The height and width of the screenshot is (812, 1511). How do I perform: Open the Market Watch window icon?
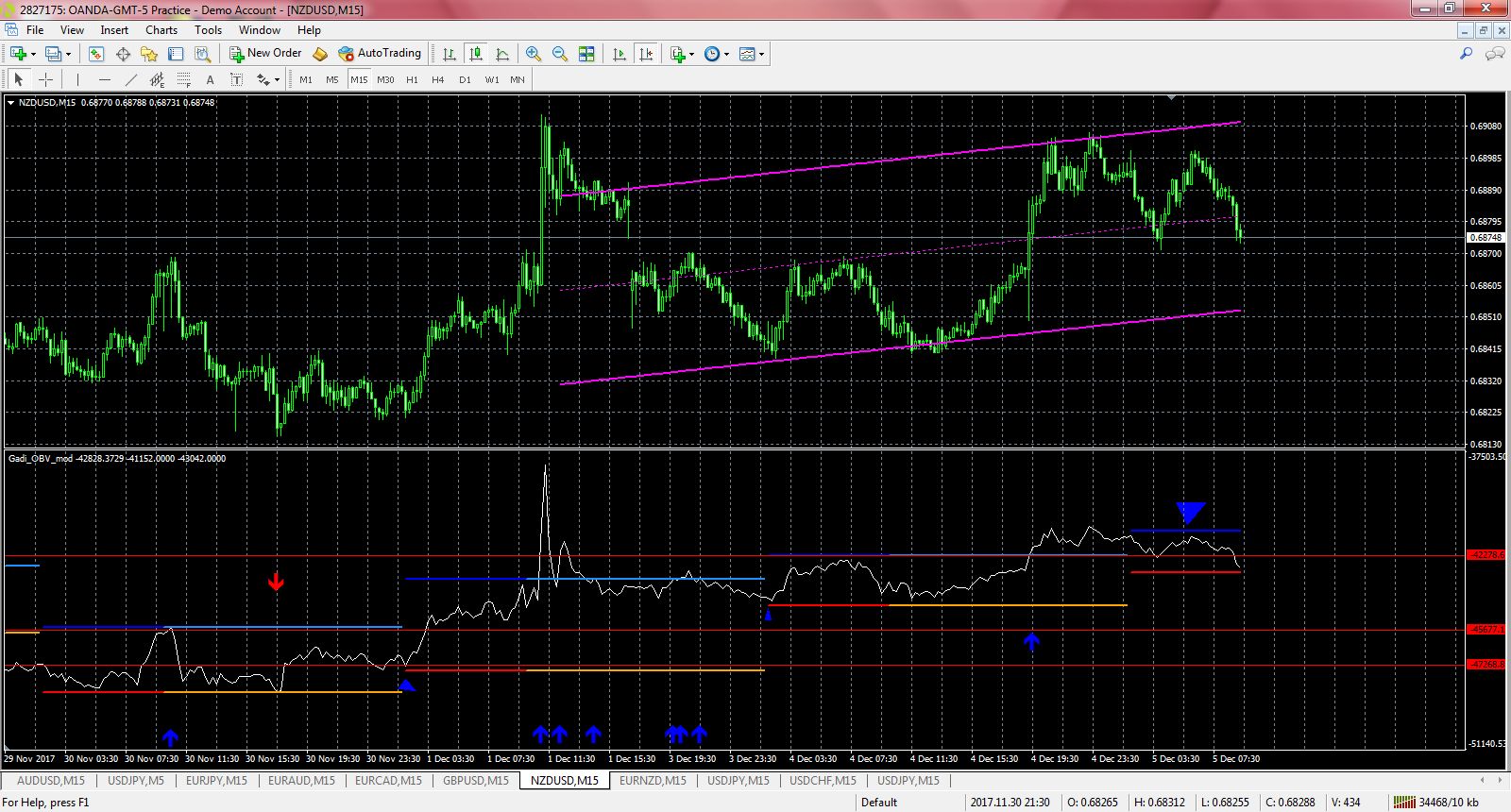(96, 54)
